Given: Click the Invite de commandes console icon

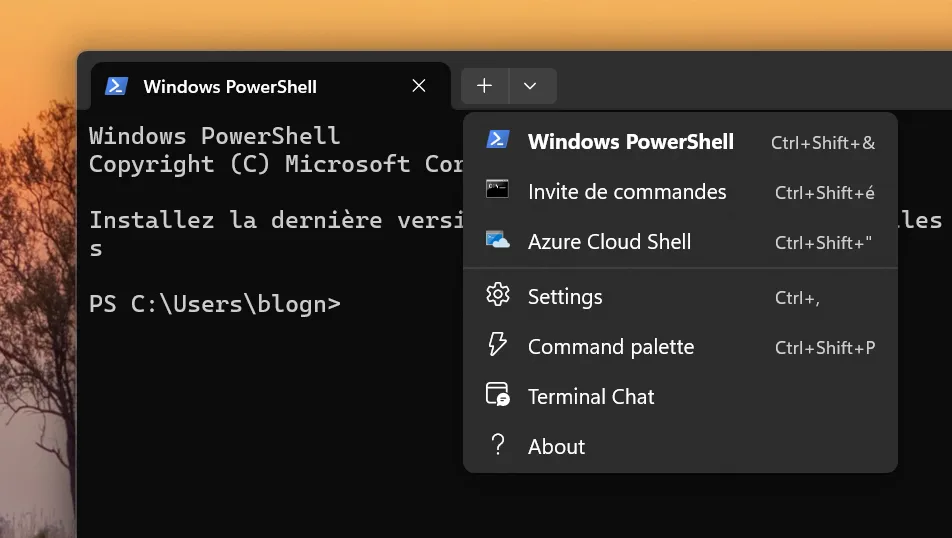Looking at the screenshot, I should (497, 190).
